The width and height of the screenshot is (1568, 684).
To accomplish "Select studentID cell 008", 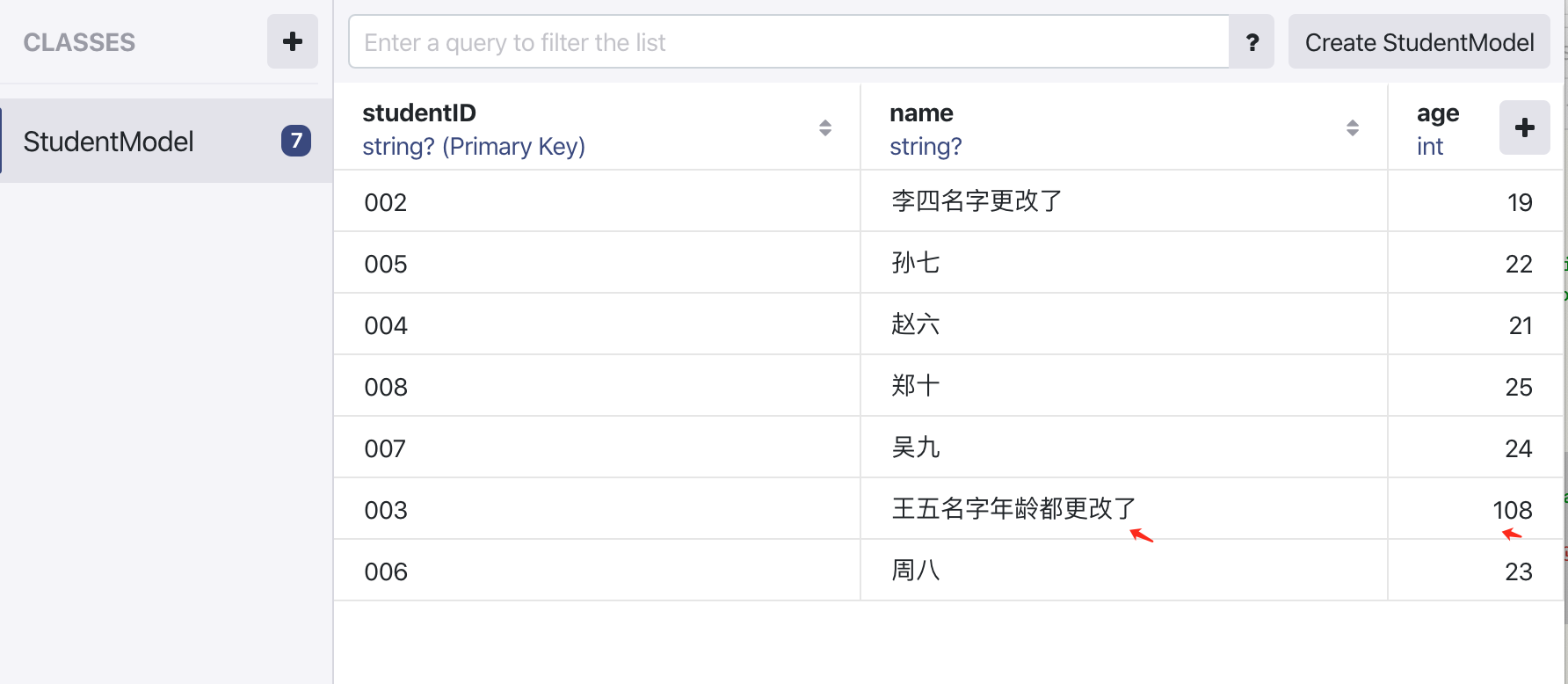I will pyautogui.click(x=597, y=386).
